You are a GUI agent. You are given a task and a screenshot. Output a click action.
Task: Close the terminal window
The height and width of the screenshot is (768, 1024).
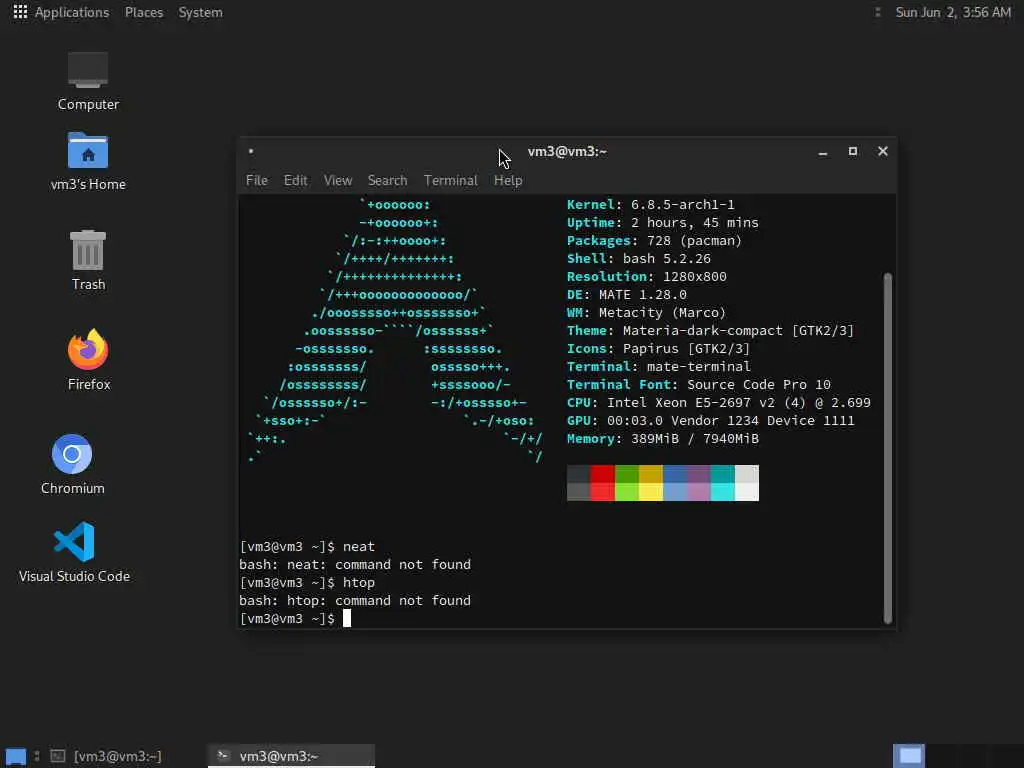click(883, 152)
